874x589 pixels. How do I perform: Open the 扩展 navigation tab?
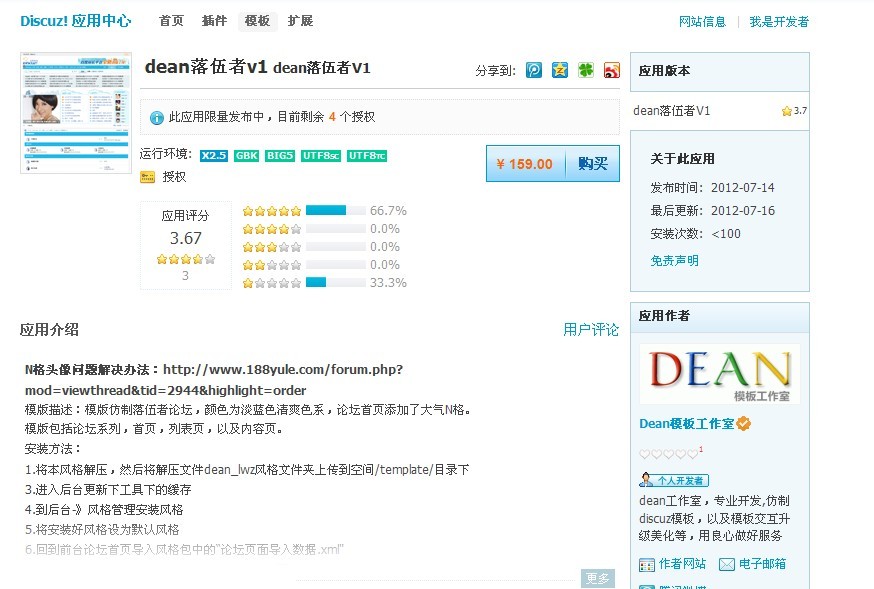point(300,21)
